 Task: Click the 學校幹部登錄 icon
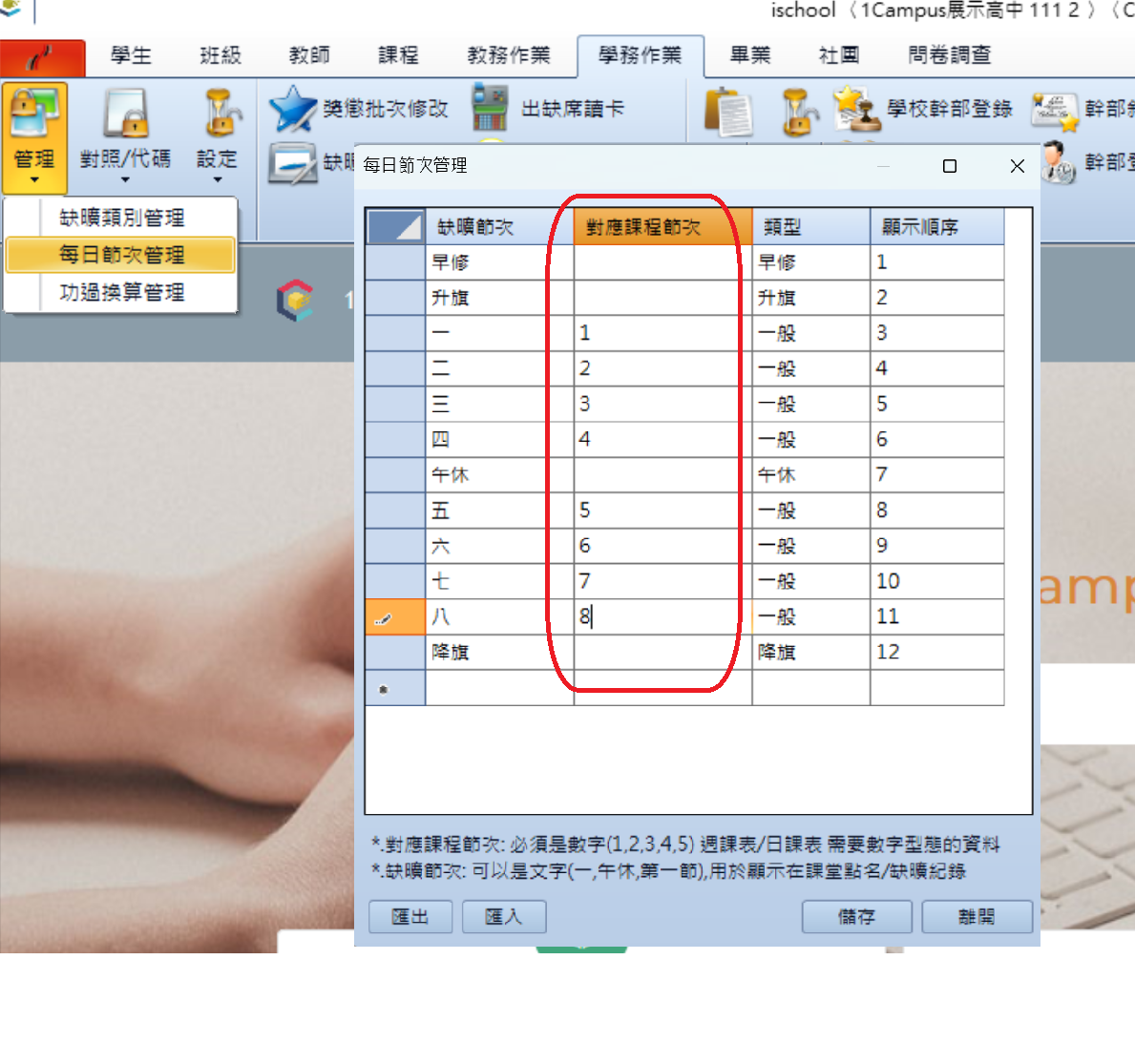click(855, 109)
